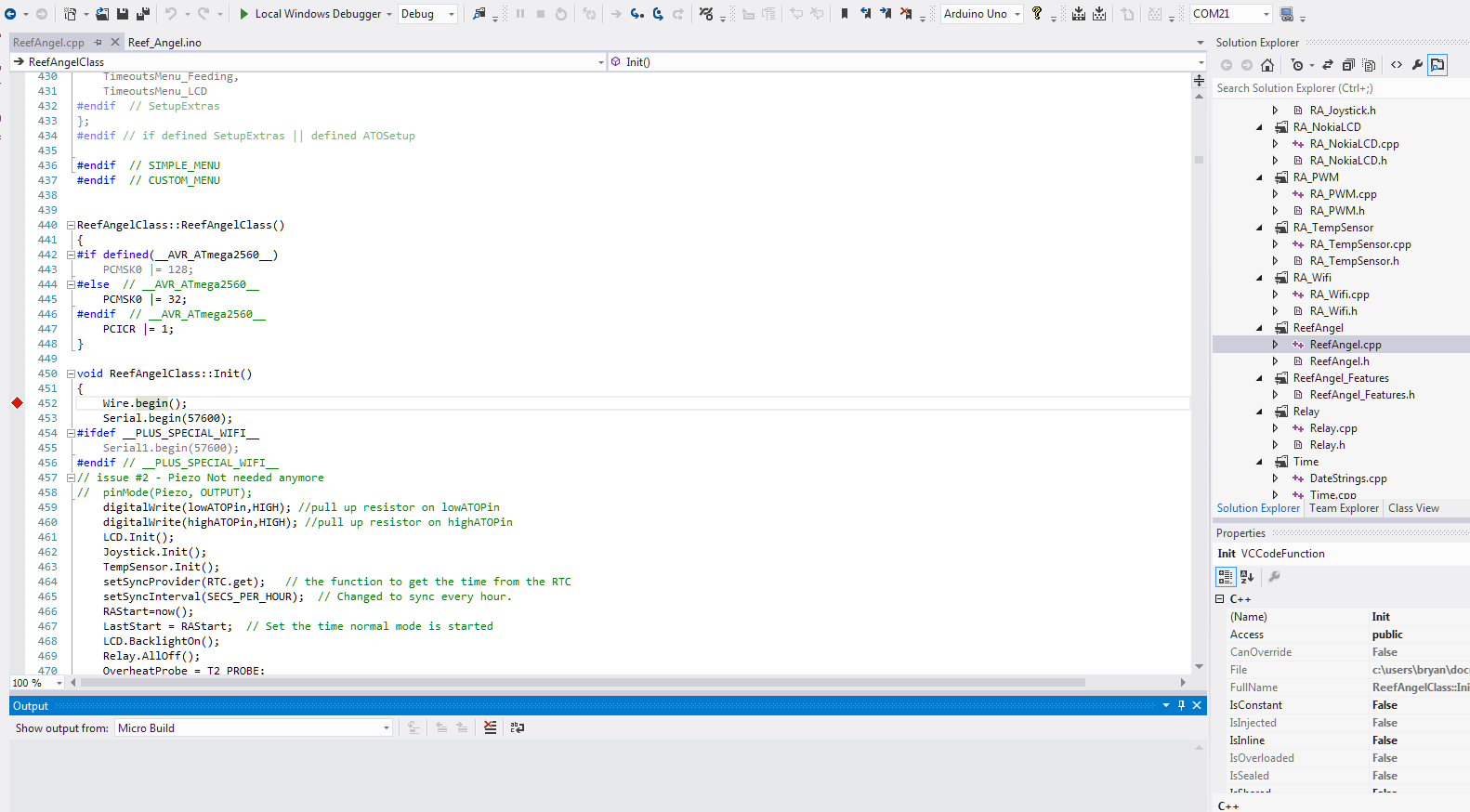Select ReefAngel.h in Solution Explorer
Screen dimensions: 1470x812
click(x=1339, y=361)
